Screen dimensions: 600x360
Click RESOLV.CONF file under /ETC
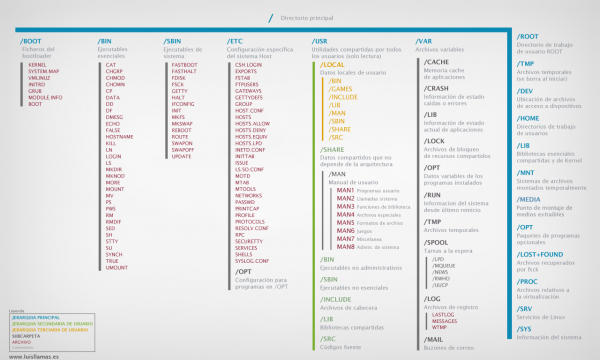252,228
